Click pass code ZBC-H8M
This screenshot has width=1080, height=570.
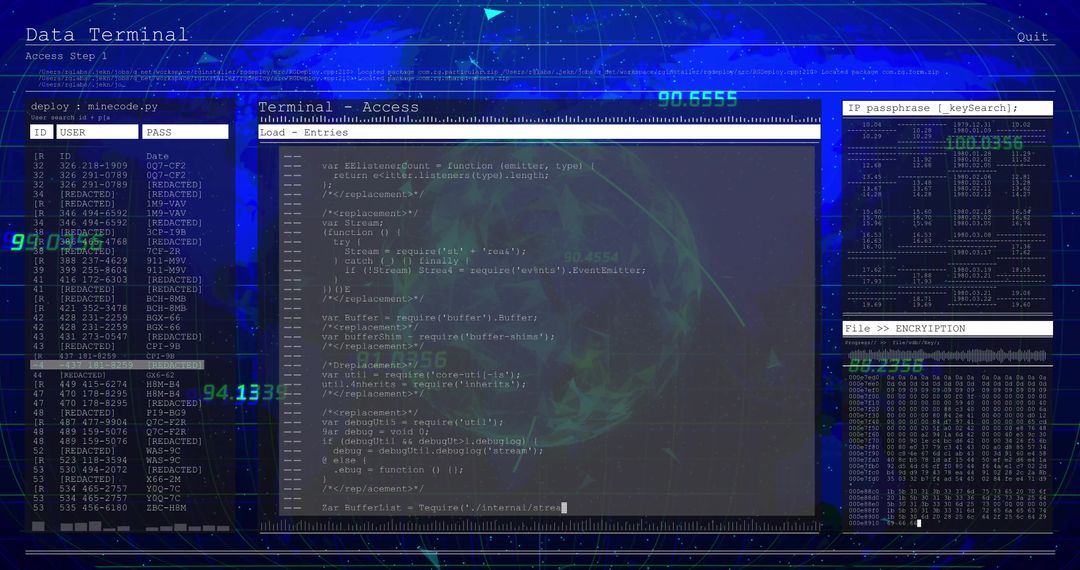[x=166, y=507]
